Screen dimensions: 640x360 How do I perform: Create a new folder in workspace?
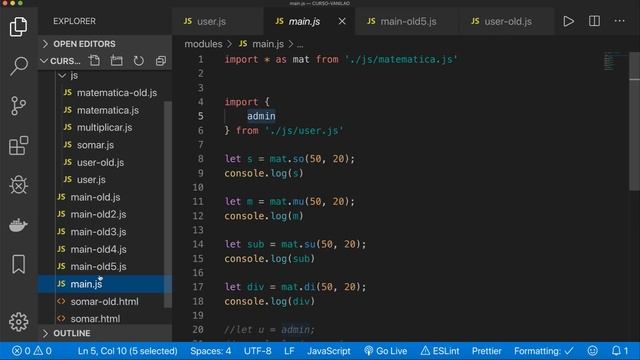pyautogui.click(x=117, y=61)
